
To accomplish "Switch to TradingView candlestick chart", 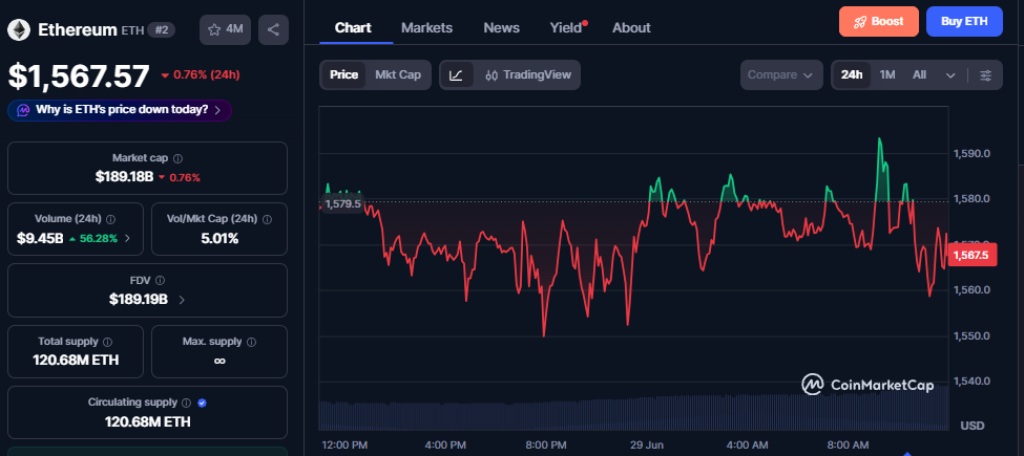I will point(528,75).
